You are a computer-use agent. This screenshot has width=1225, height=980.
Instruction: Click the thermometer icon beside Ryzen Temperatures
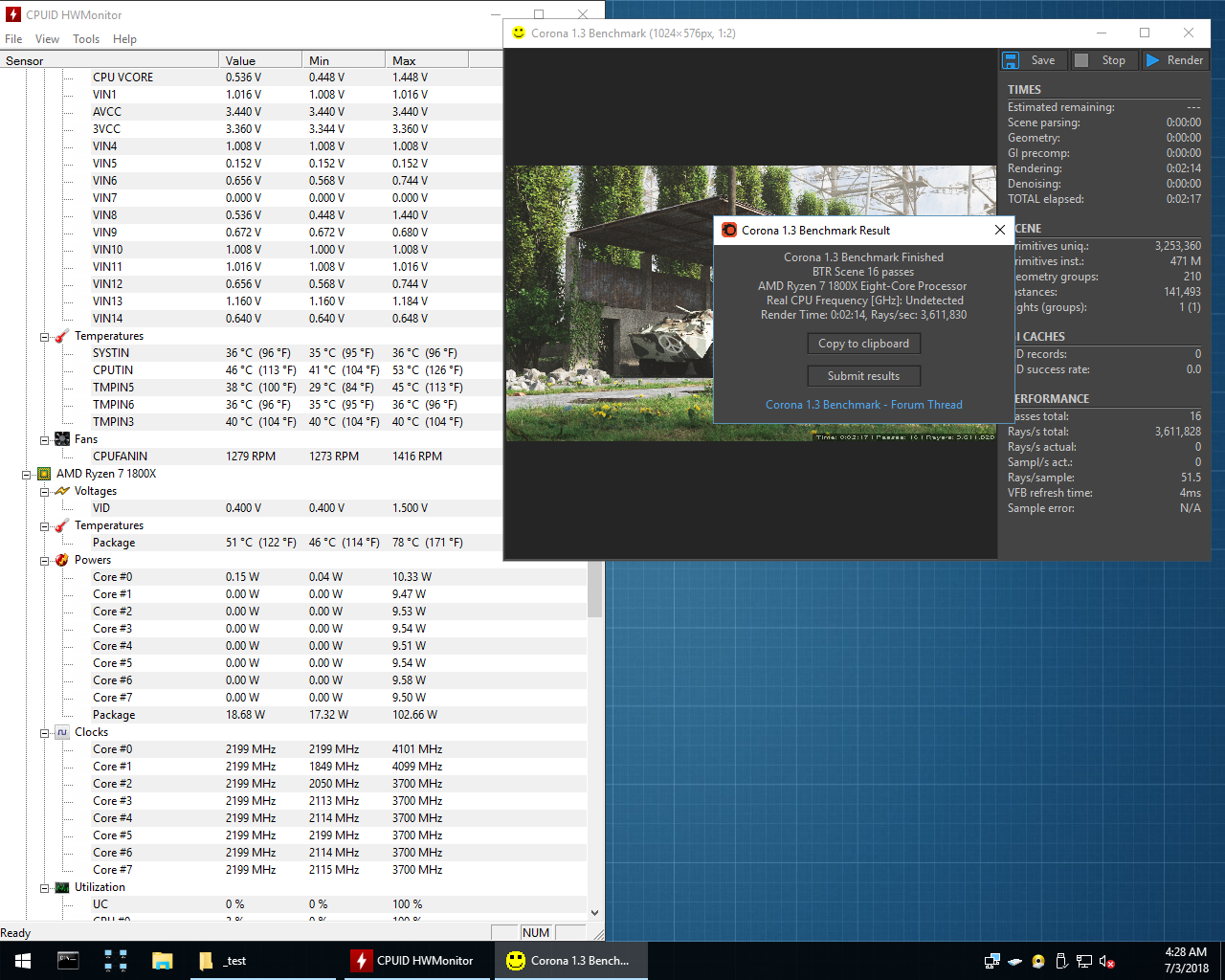[62, 525]
